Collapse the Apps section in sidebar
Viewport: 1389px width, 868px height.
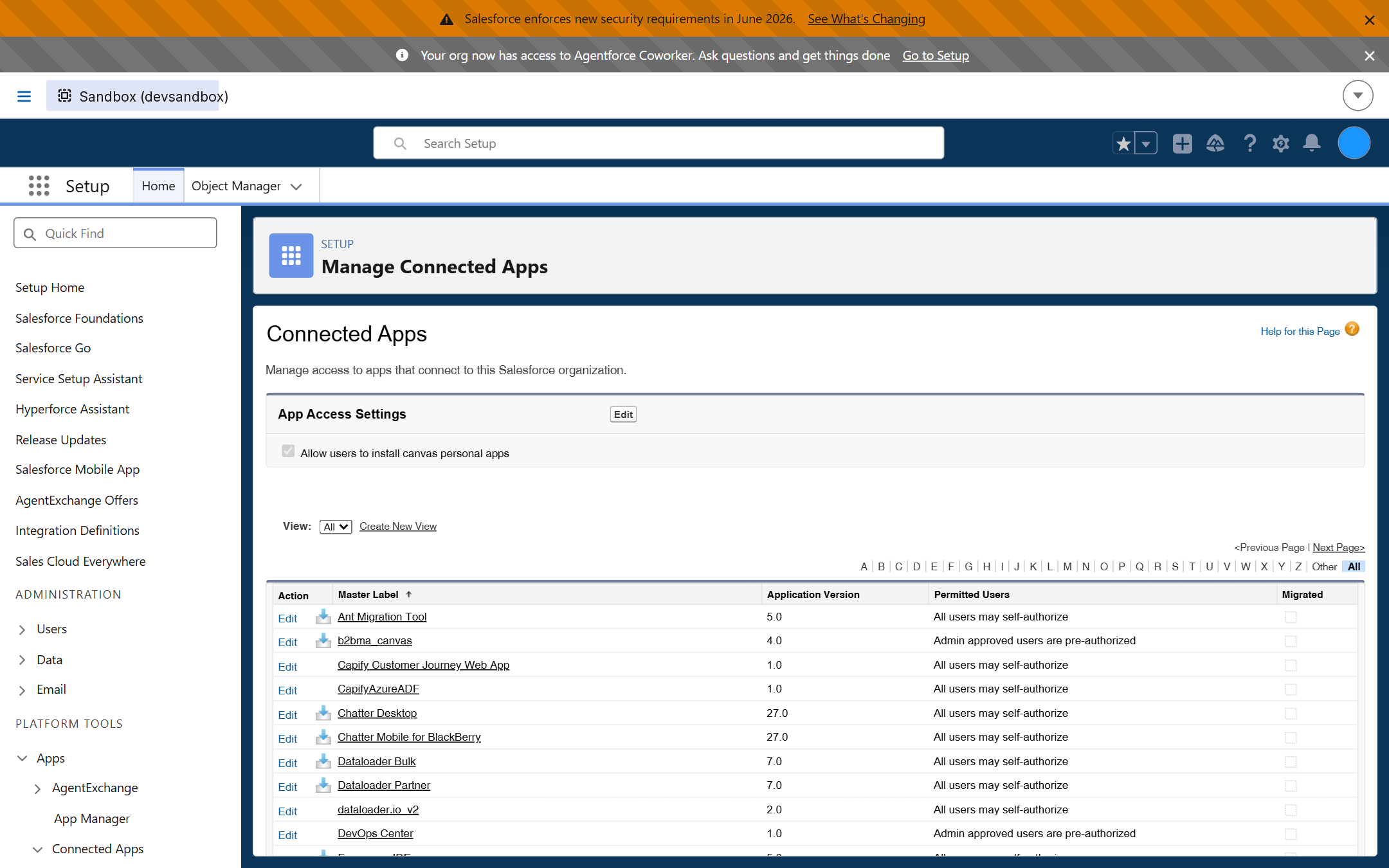tap(22, 758)
